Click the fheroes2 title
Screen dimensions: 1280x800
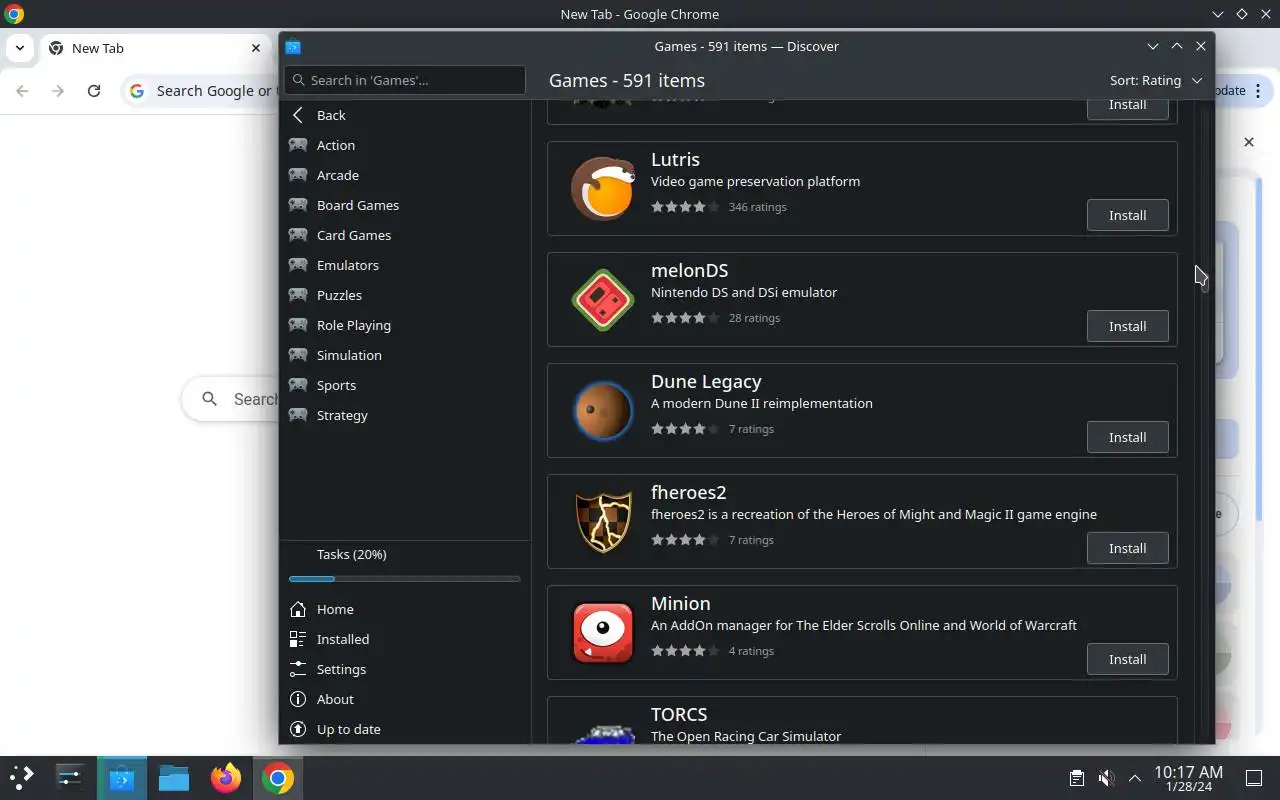(688, 493)
